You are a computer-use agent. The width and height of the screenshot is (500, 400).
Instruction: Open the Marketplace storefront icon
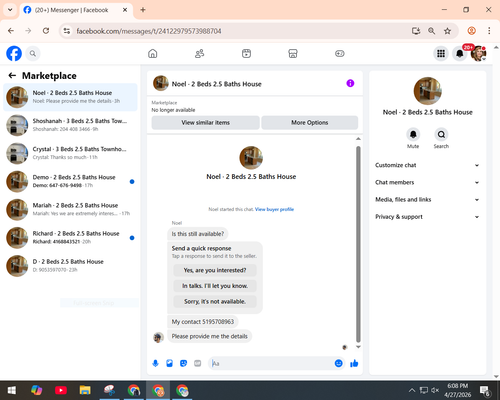[293, 53]
